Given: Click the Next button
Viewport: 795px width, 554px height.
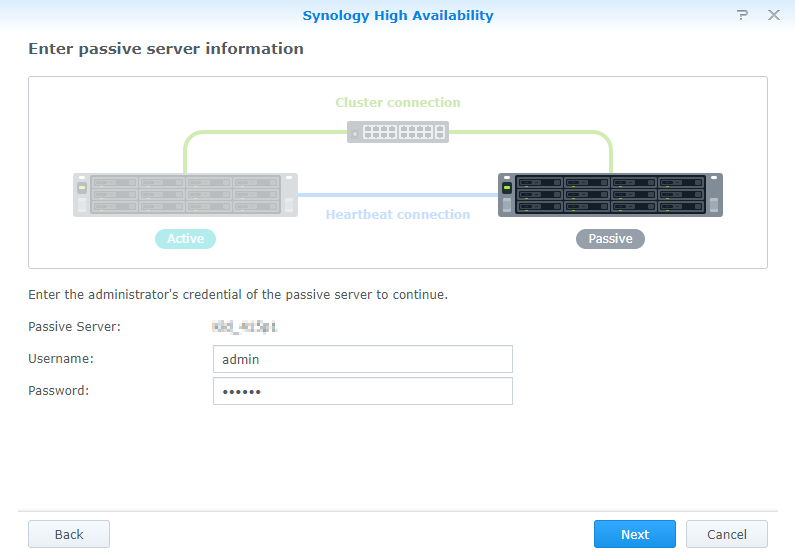Looking at the screenshot, I should click(x=635, y=534).
